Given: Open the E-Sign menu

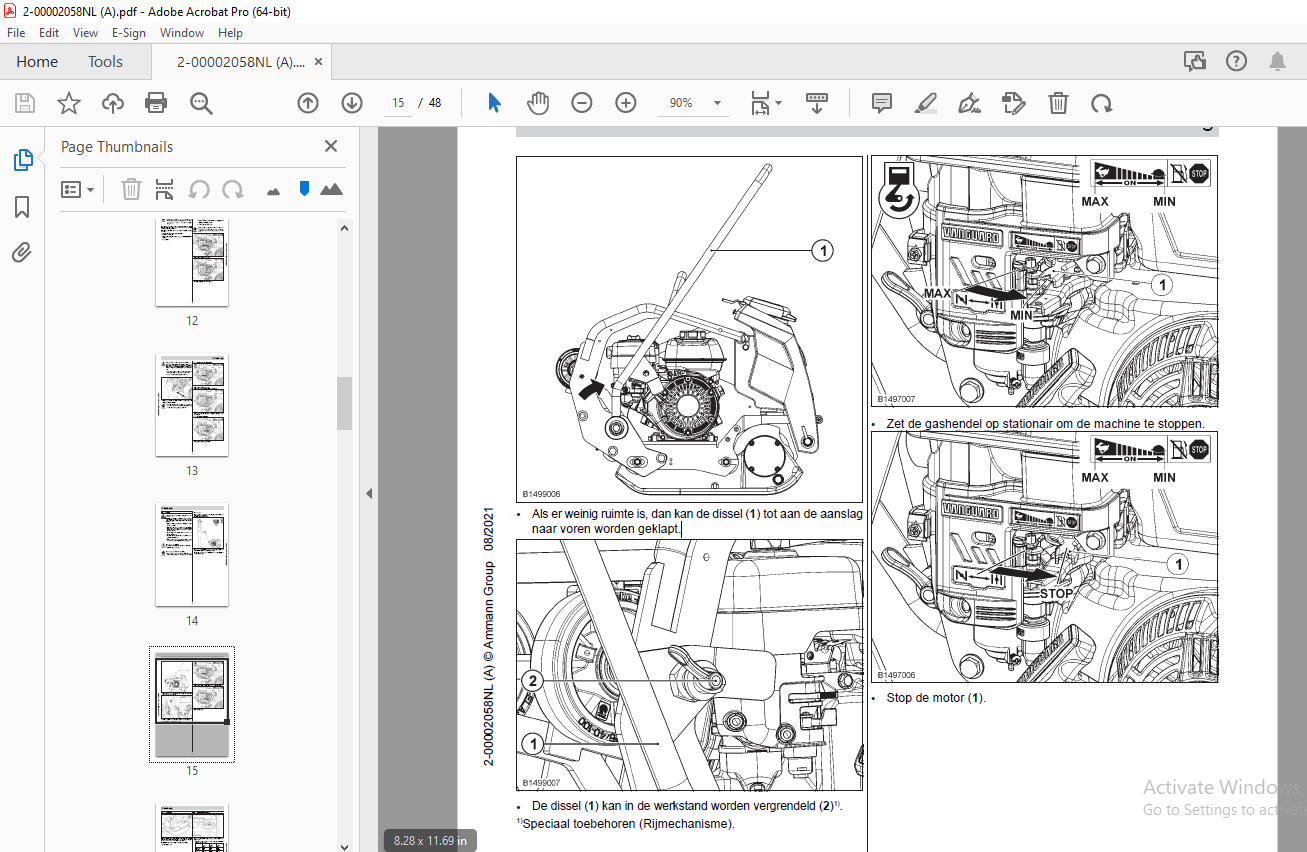Looking at the screenshot, I should coord(129,33).
